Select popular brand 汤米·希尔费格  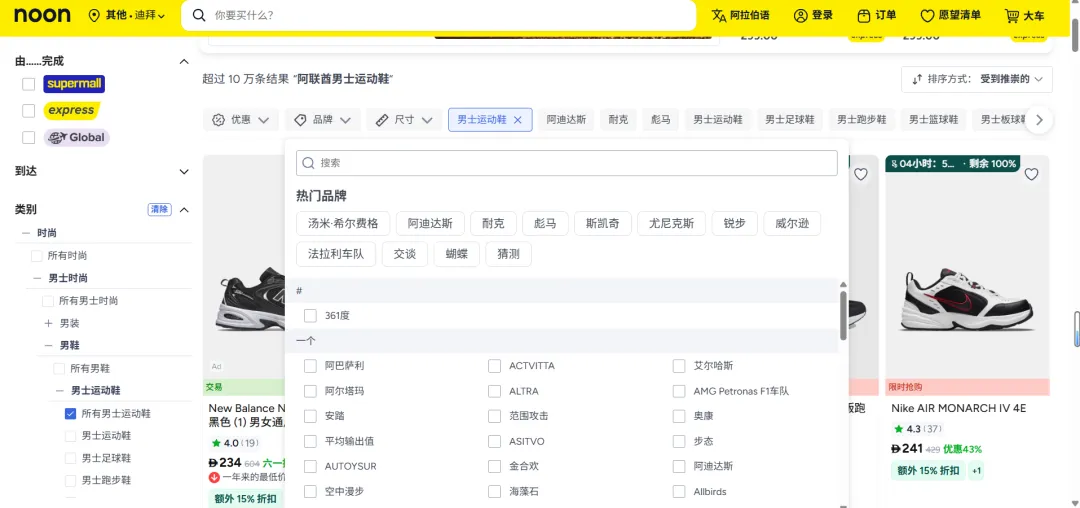click(x=343, y=223)
